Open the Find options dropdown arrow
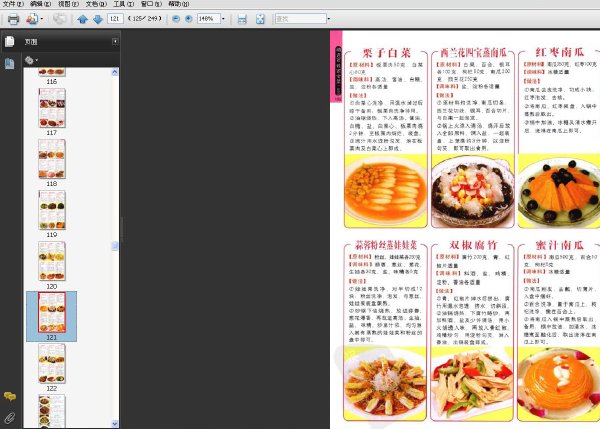The height and width of the screenshot is (429, 600). point(329,18)
